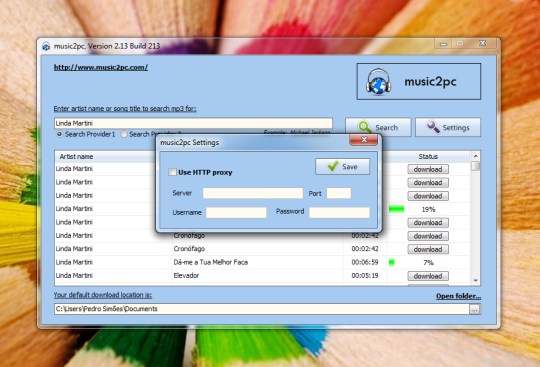The height and width of the screenshot is (367, 540).
Task: Select the Elevador song title
Action: coord(186,275)
